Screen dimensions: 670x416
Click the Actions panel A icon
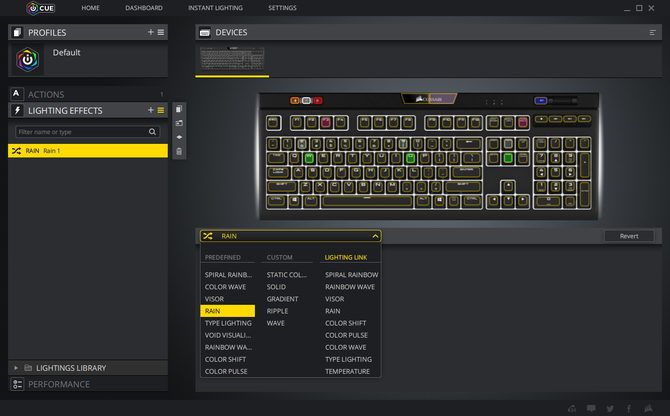[16, 94]
